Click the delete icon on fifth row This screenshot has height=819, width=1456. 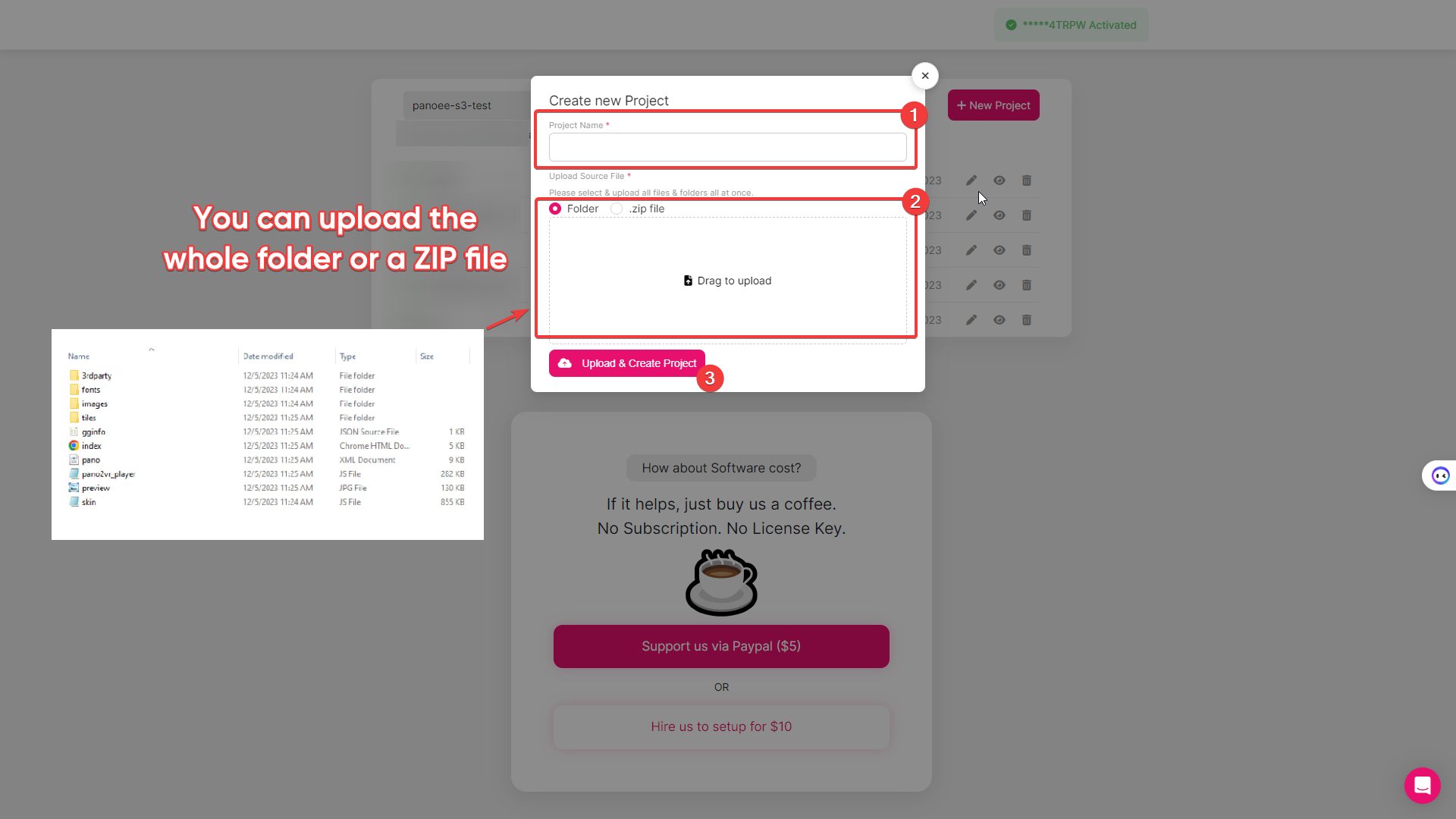1027,320
